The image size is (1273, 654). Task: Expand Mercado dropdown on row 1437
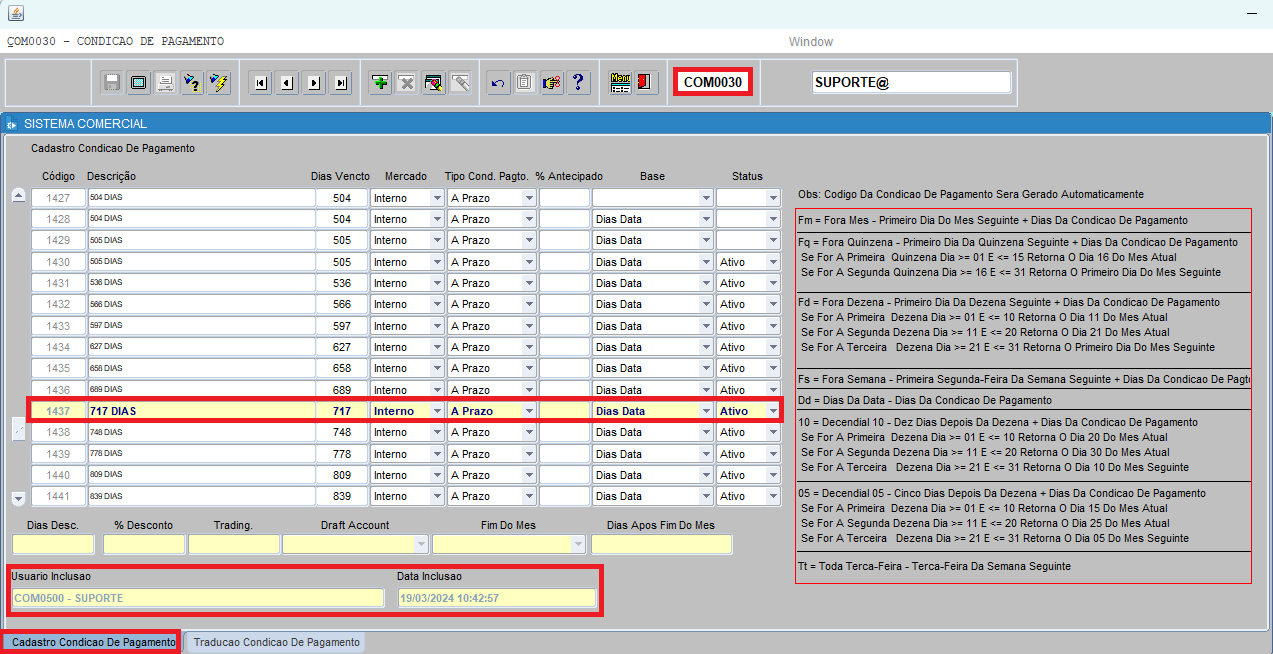[x=436, y=411]
